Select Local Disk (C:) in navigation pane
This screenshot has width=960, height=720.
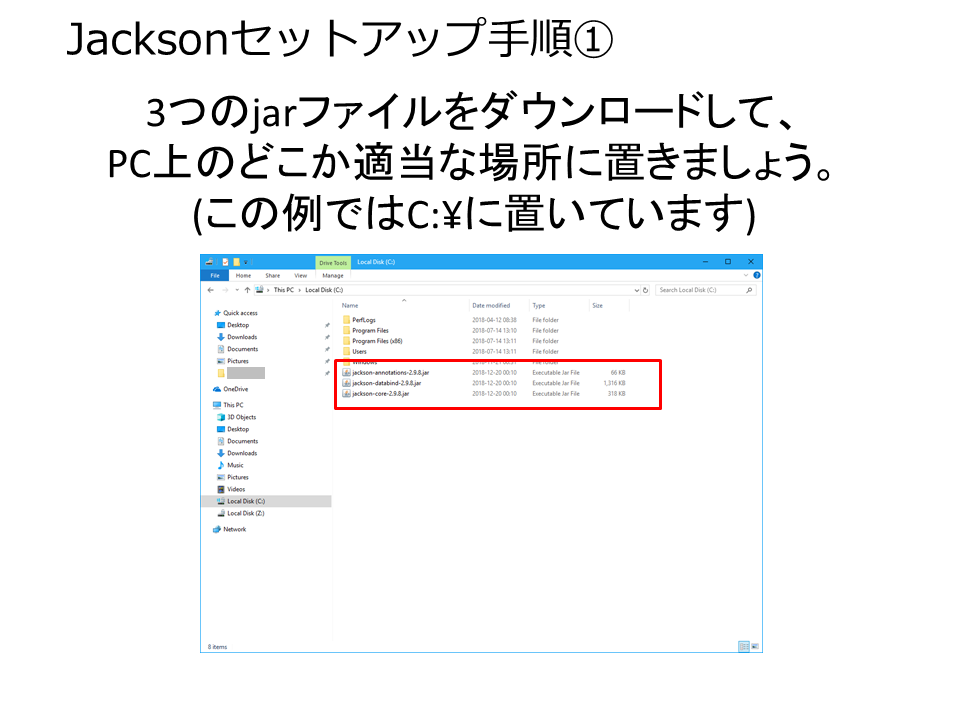(x=266, y=501)
